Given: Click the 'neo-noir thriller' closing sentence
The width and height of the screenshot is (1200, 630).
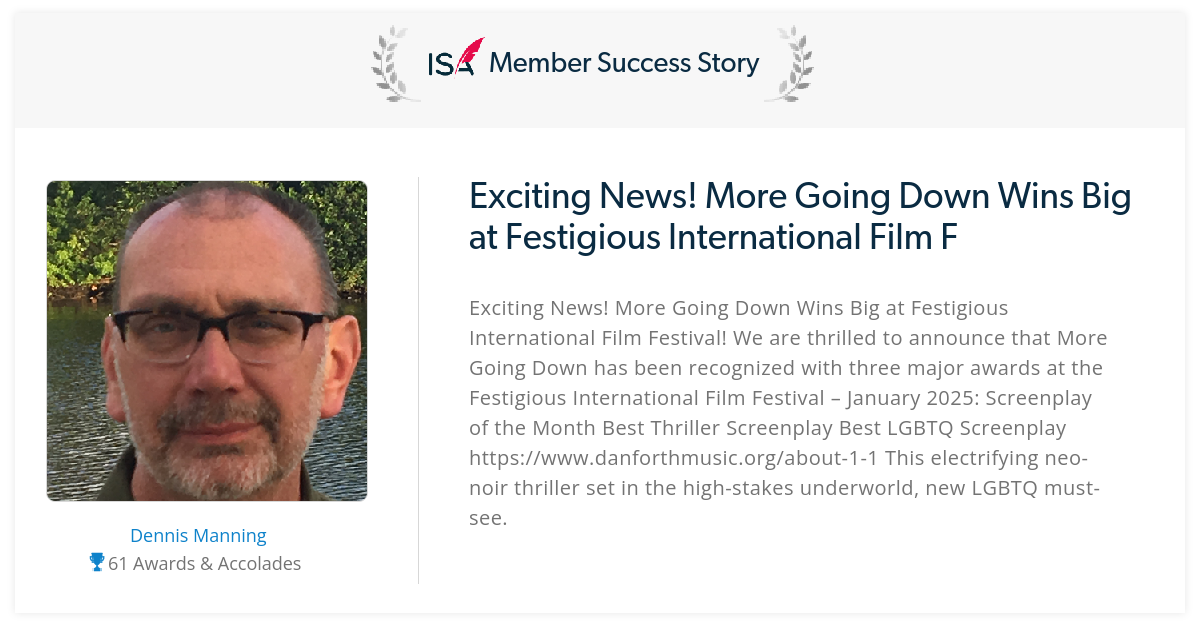Looking at the screenshot, I should (x=785, y=488).
